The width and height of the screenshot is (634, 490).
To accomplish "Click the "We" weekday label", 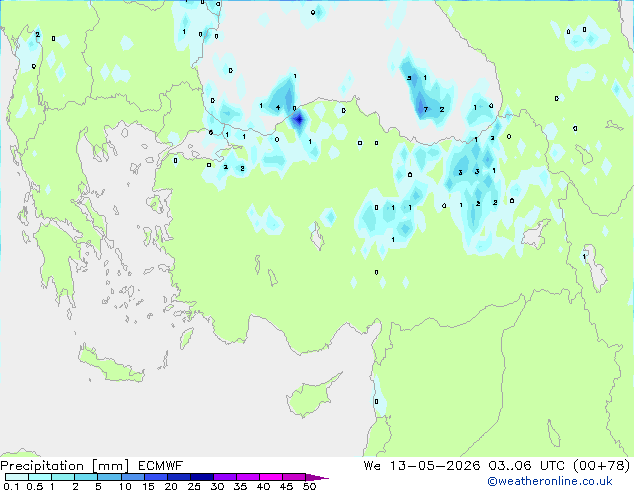I will (372, 466).
